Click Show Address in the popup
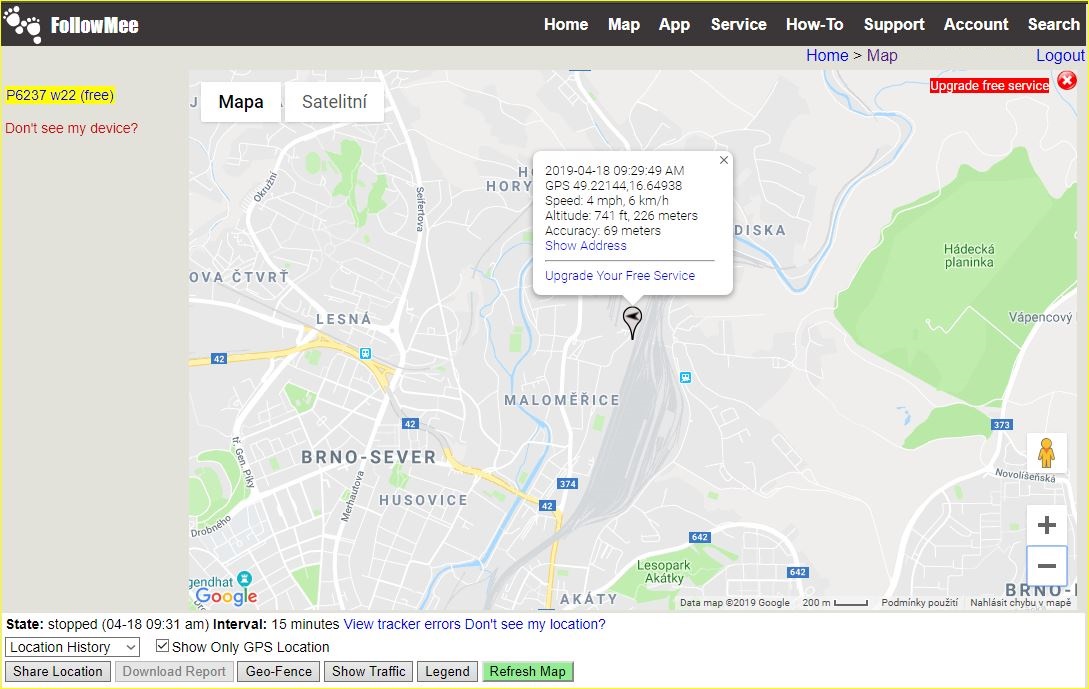Viewport: 1089px width, 689px height. pos(585,246)
